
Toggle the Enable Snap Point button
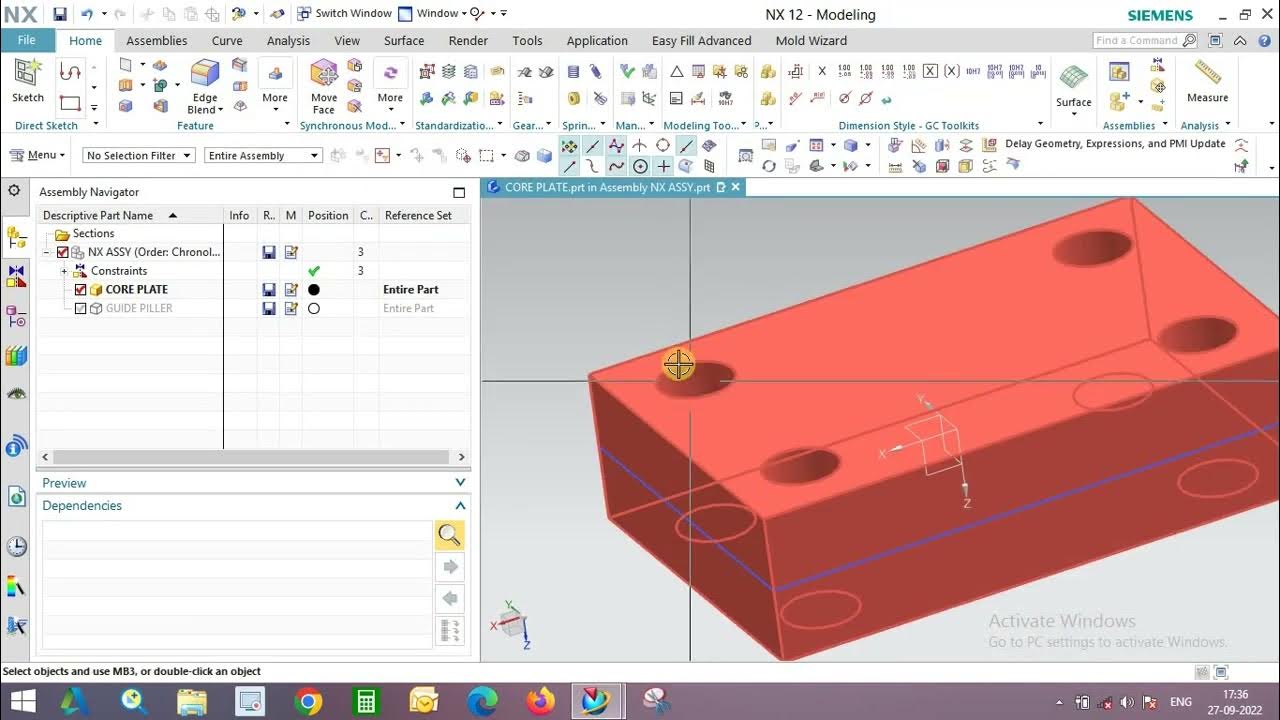569,146
